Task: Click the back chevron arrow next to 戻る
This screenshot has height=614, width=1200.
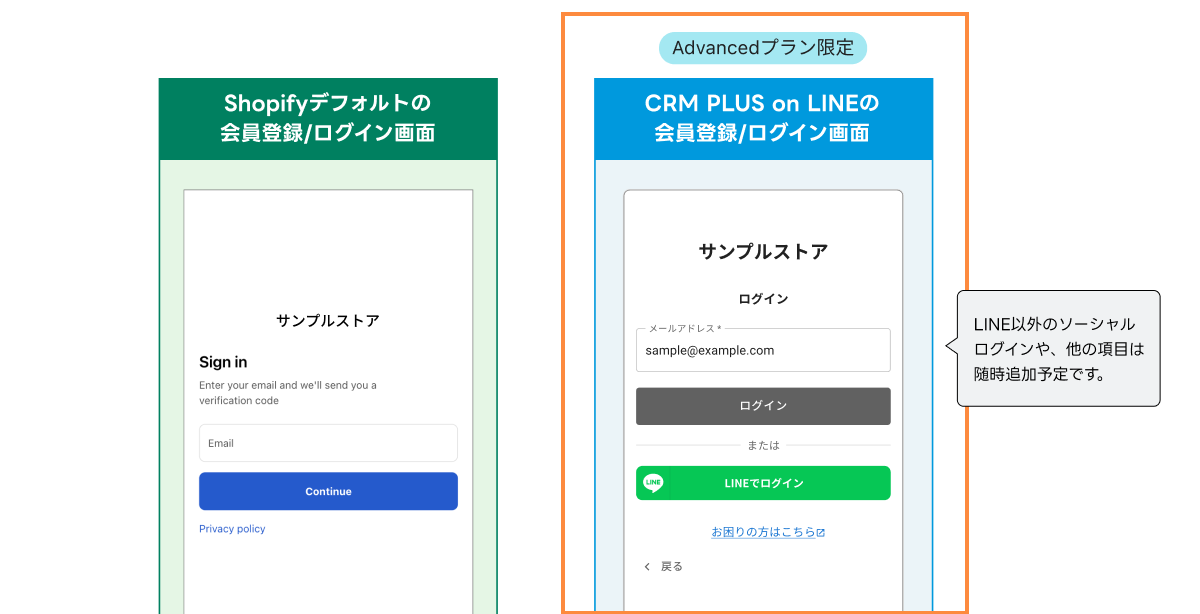Action: [647, 567]
